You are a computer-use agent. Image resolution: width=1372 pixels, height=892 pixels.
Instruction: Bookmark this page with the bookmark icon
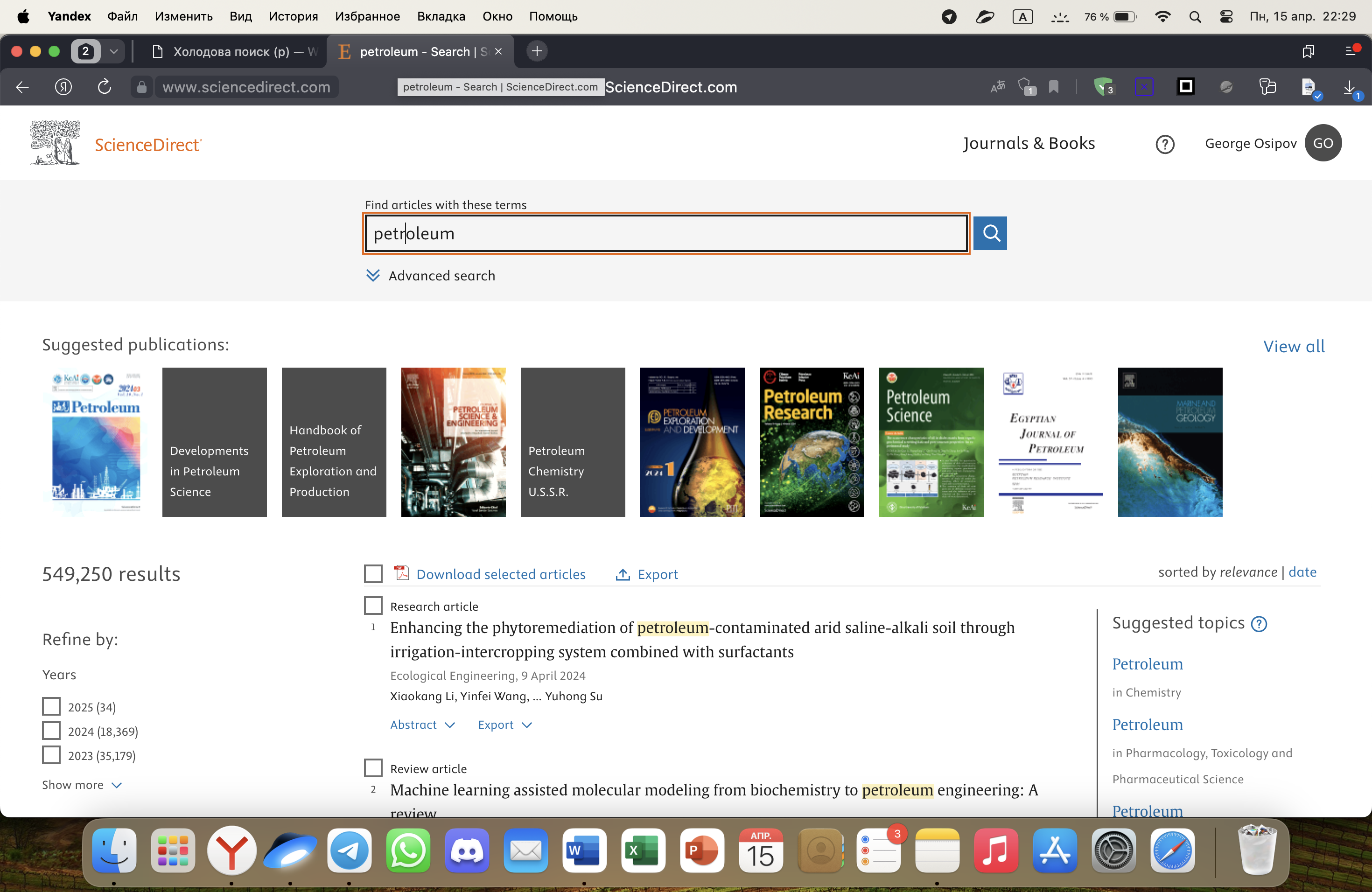tap(1053, 87)
